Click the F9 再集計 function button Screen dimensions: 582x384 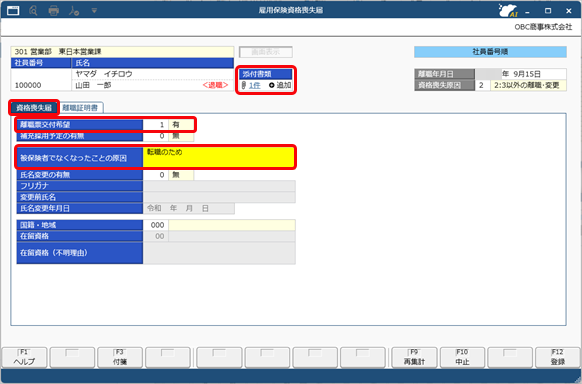pos(414,357)
